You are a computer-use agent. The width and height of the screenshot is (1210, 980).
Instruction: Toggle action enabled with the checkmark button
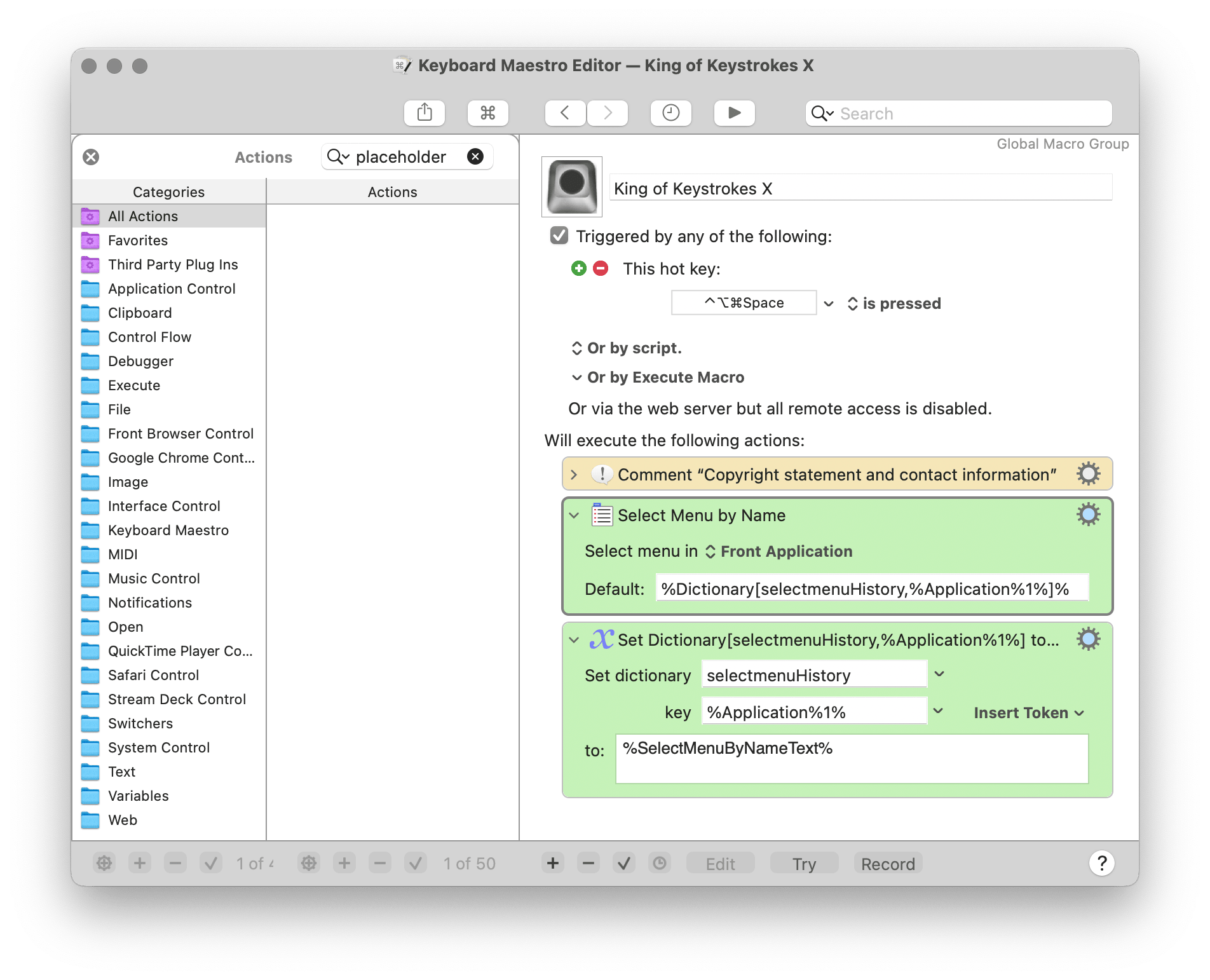point(624,863)
